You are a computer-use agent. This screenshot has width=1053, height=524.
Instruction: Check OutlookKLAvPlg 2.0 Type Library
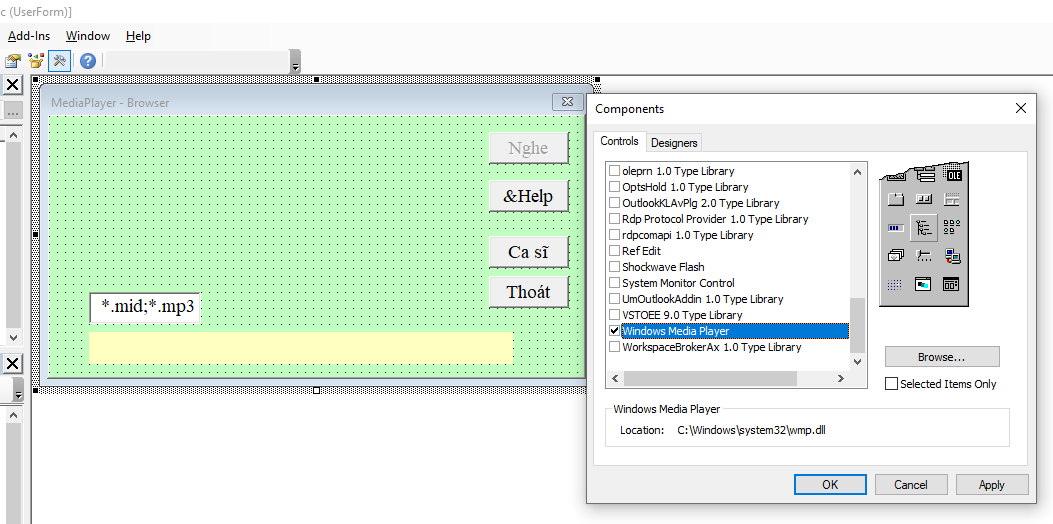(x=614, y=203)
